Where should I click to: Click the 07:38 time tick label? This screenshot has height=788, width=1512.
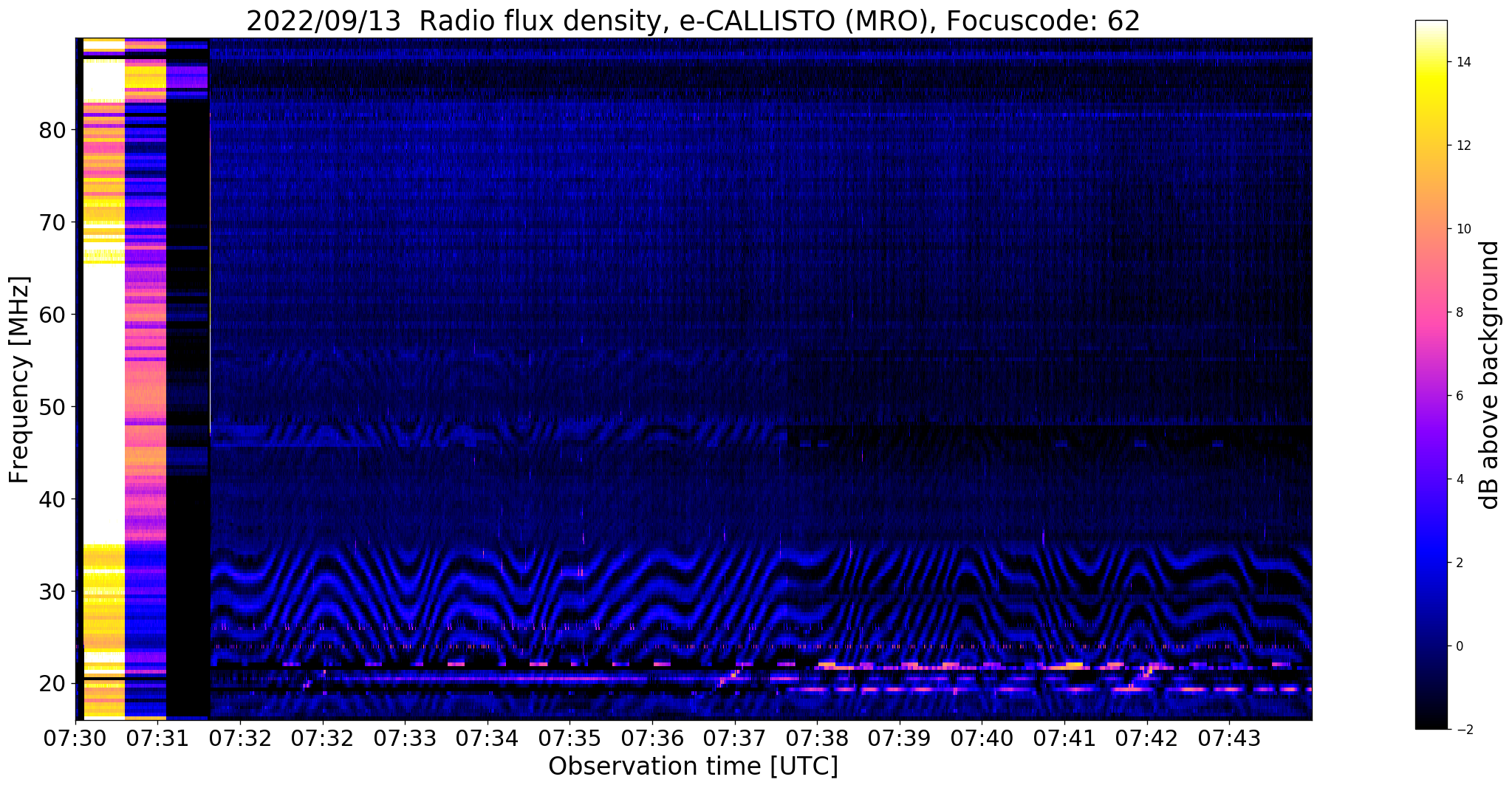[x=817, y=738]
